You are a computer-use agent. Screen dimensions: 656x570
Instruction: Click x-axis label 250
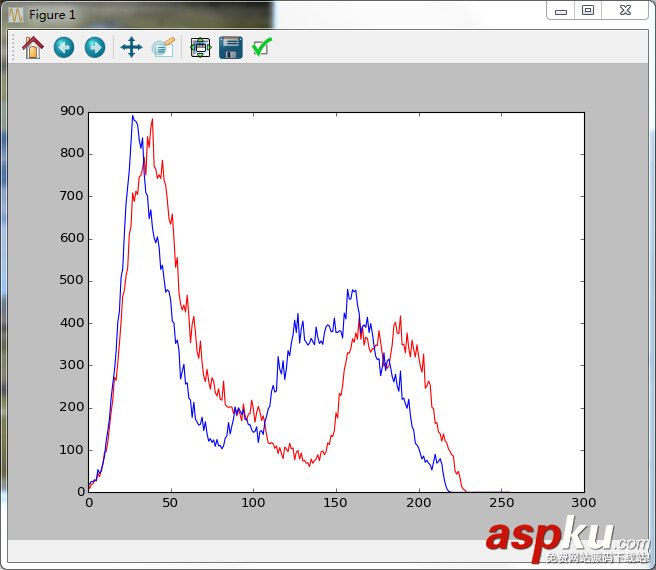pos(501,503)
